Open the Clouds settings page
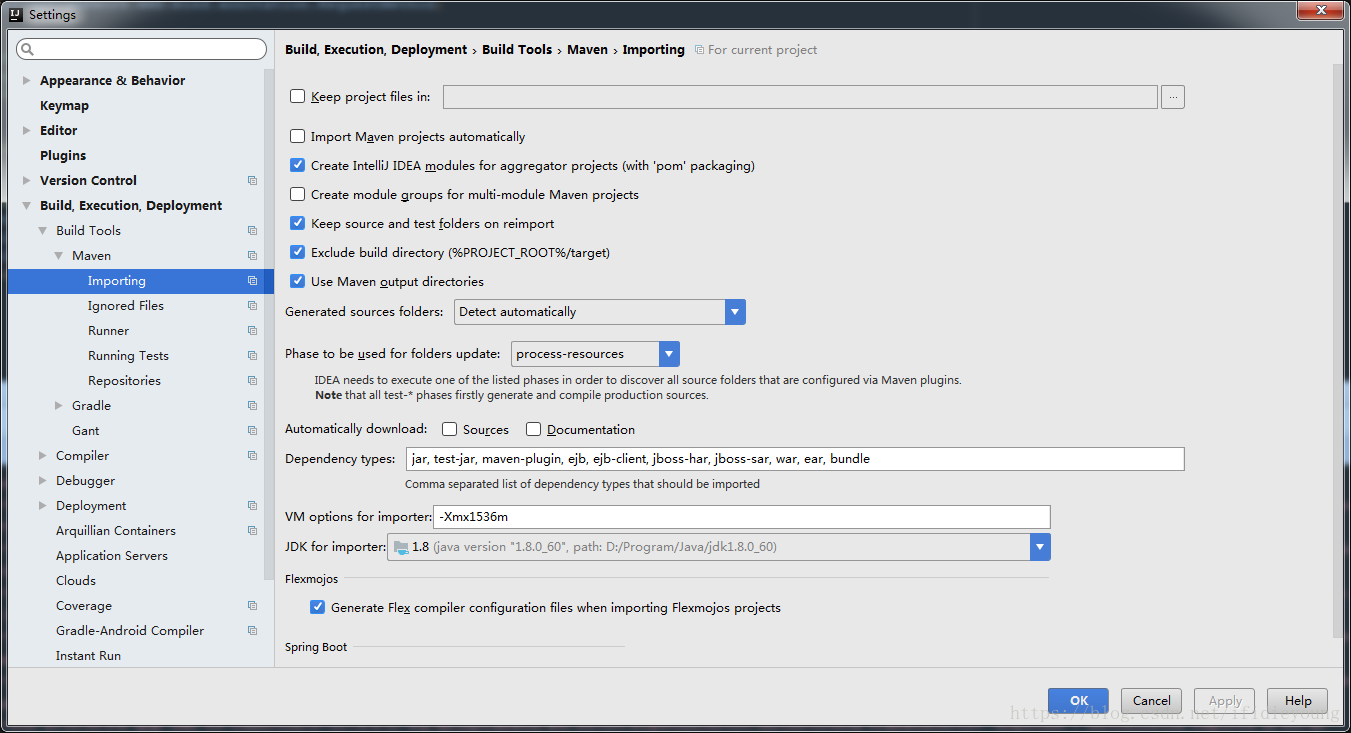 (76, 581)
